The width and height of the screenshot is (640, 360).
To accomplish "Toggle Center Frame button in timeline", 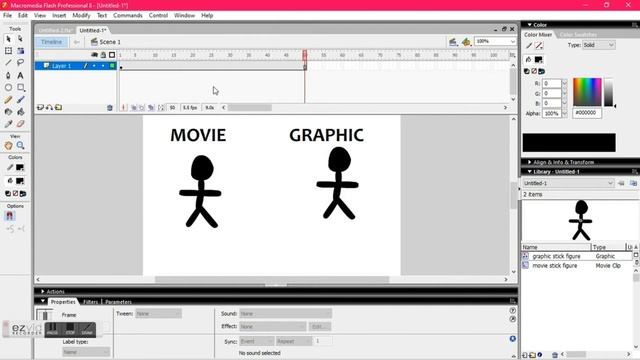I will 124,108.
